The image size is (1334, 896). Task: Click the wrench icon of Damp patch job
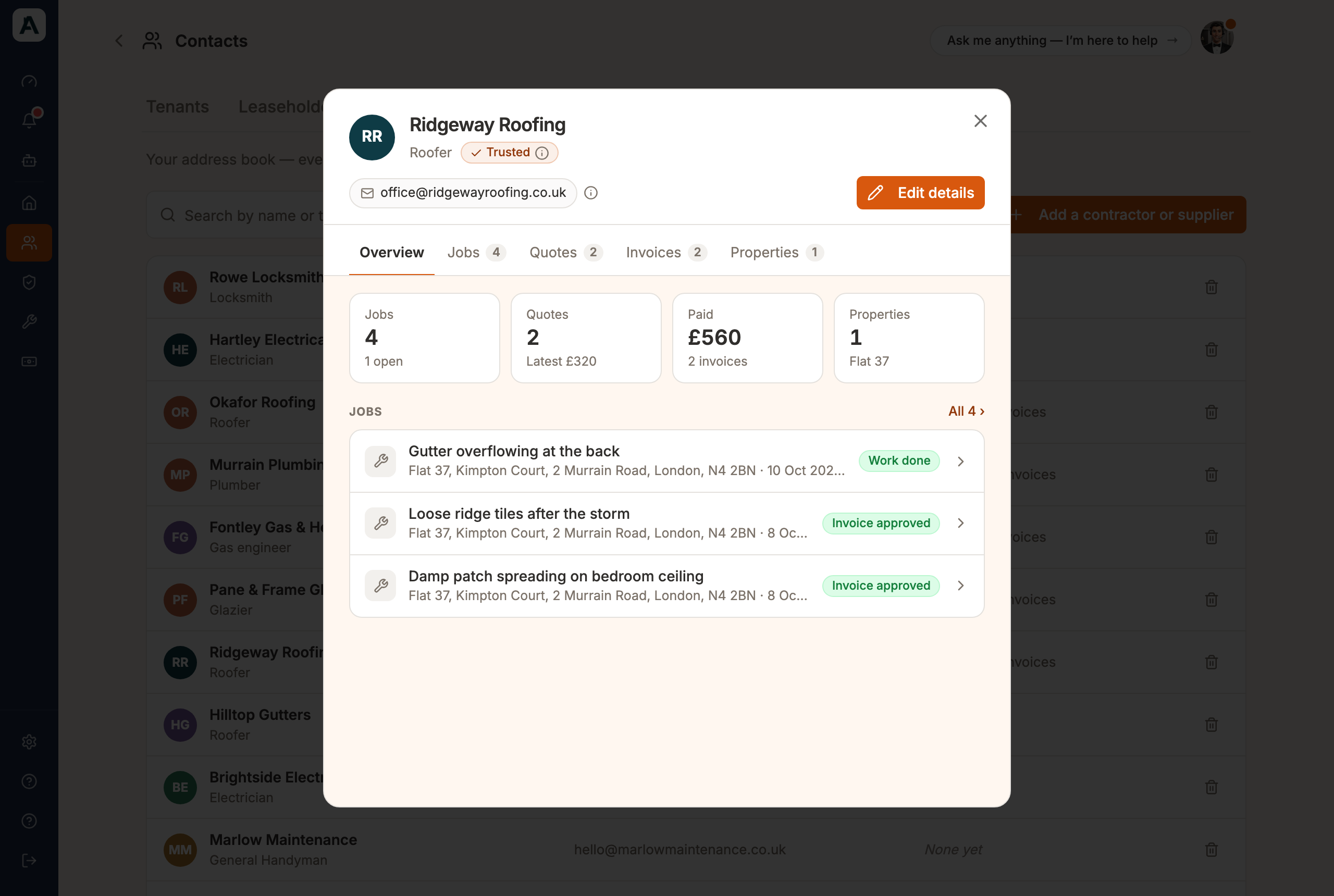(380, 586)
